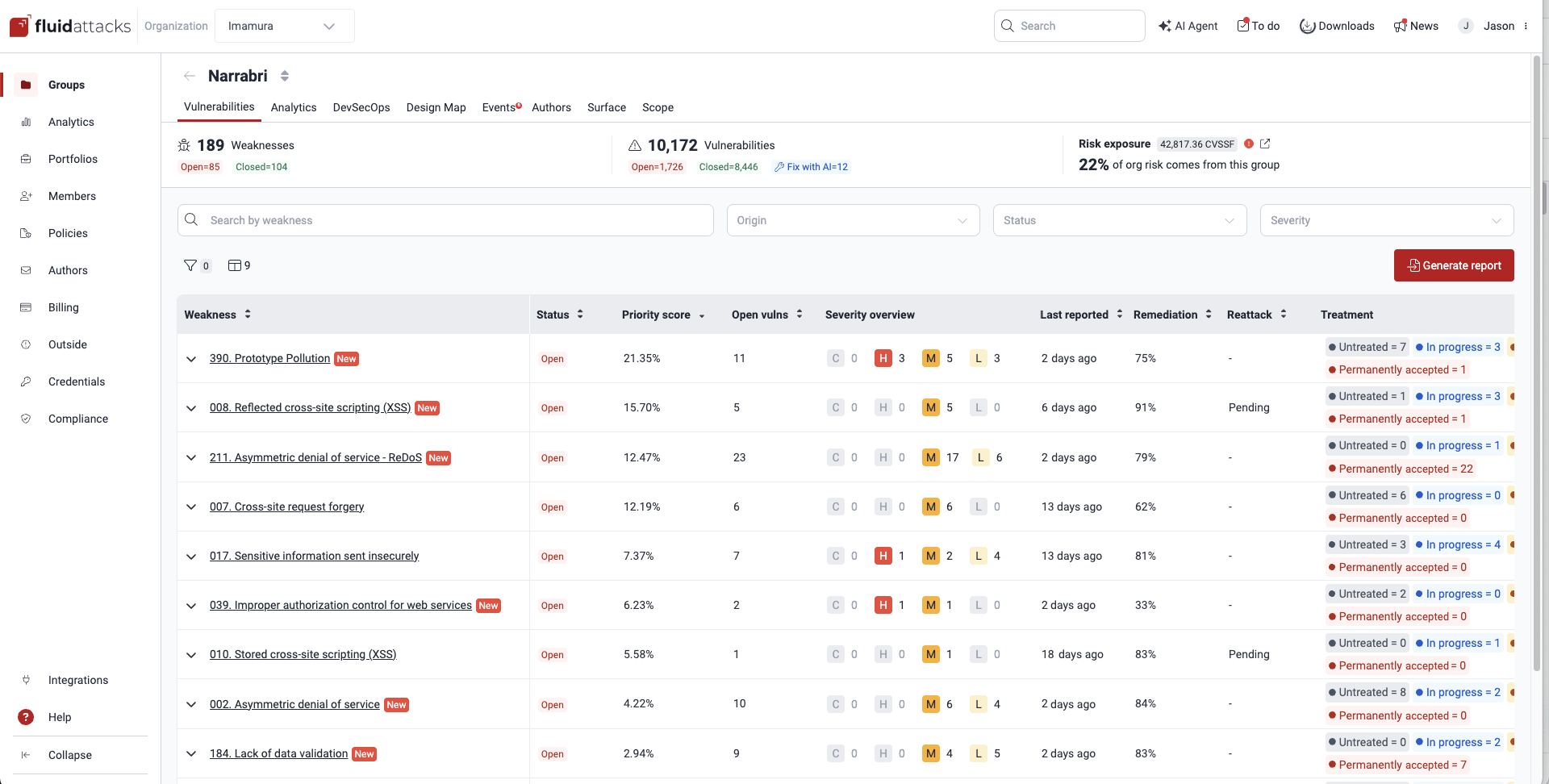Open the 007. Cross-site request forgery link
1549x784 pixels.
[286, 507]
